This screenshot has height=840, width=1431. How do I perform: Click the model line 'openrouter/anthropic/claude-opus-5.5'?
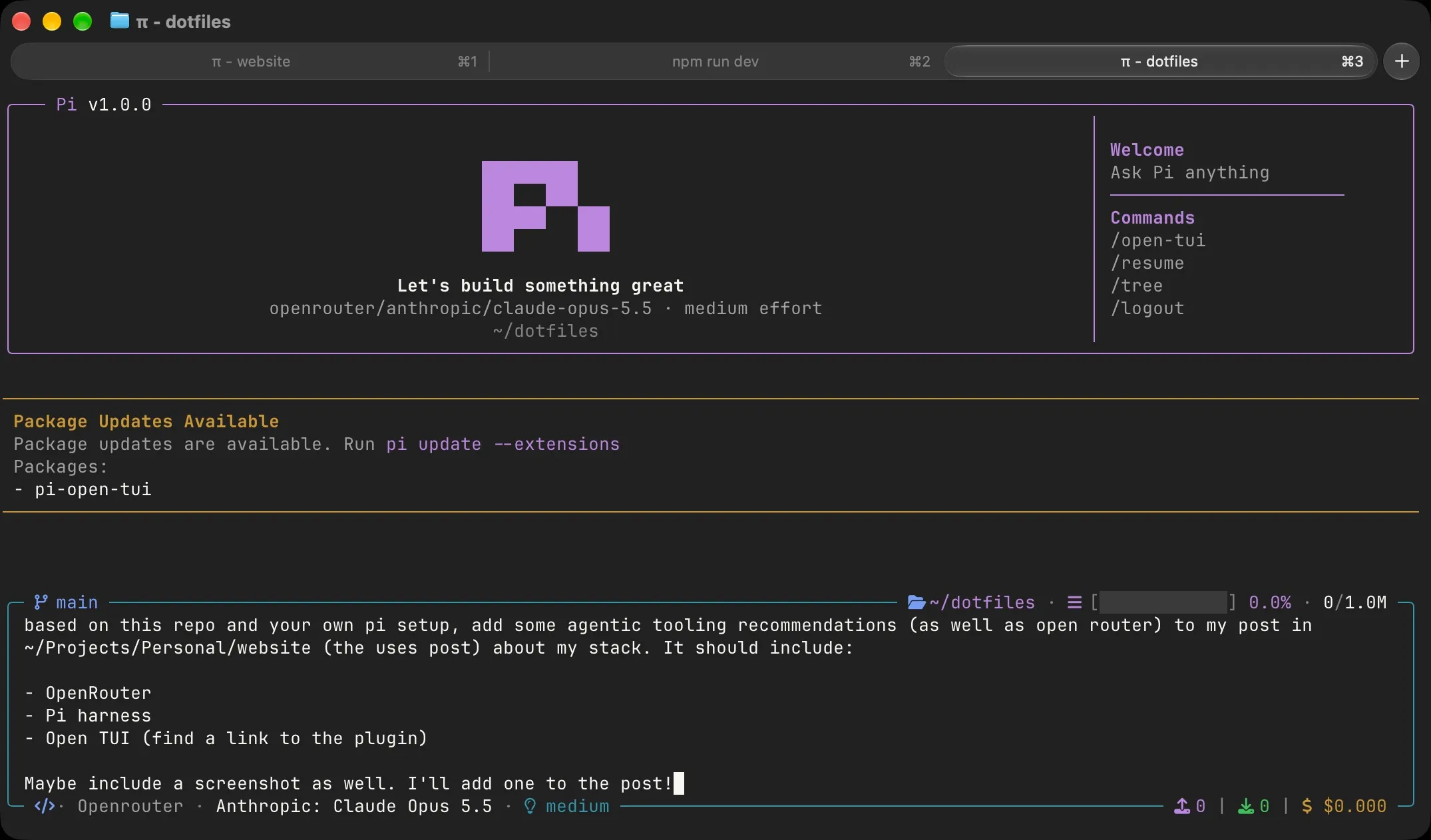tap(461, 308)
